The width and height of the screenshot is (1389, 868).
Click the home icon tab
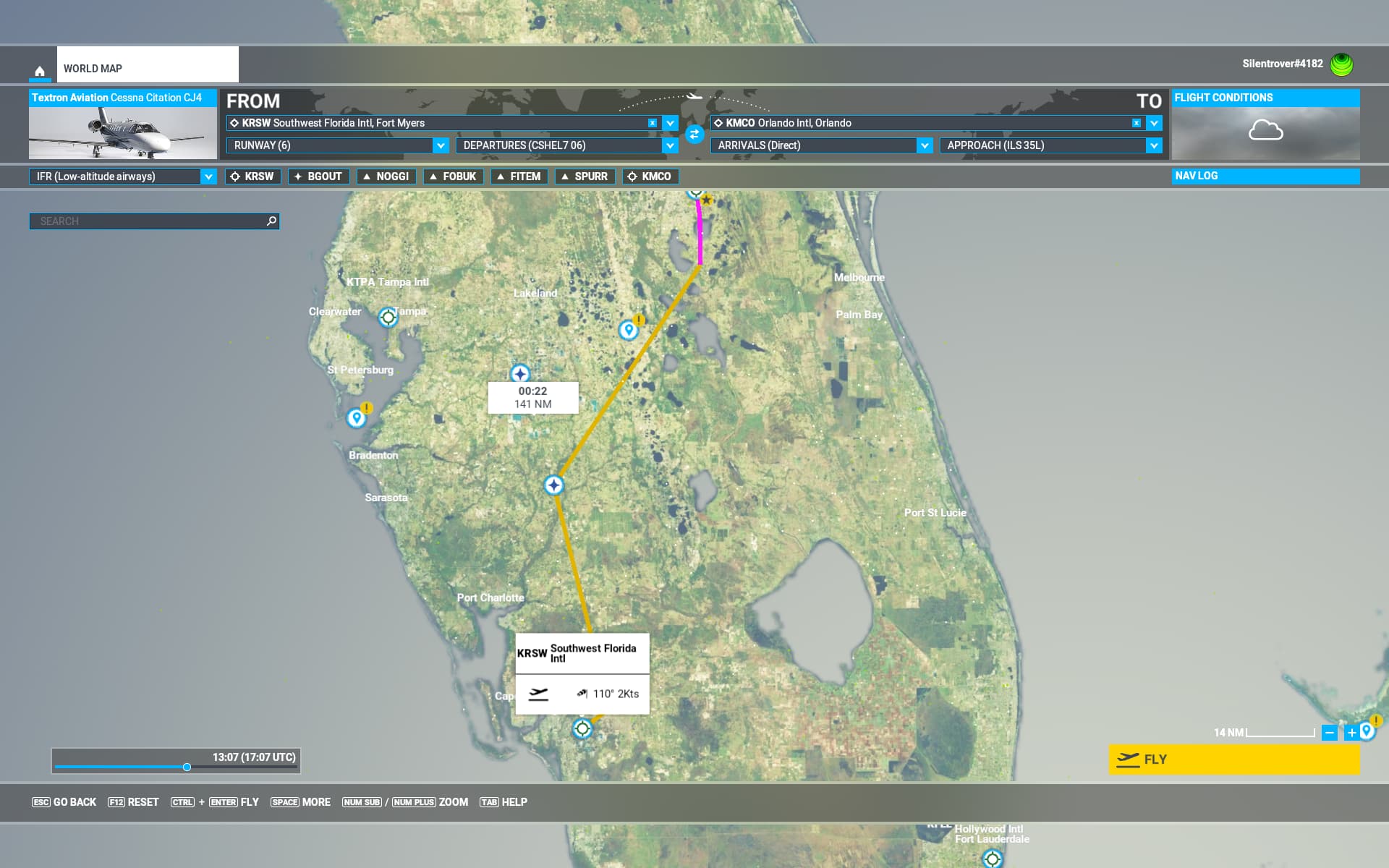(x=40, y=70)
